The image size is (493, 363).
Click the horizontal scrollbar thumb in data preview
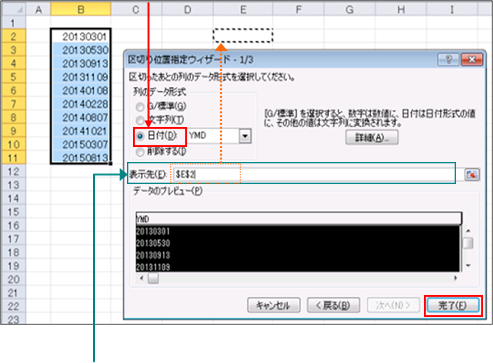coord(153,278)
